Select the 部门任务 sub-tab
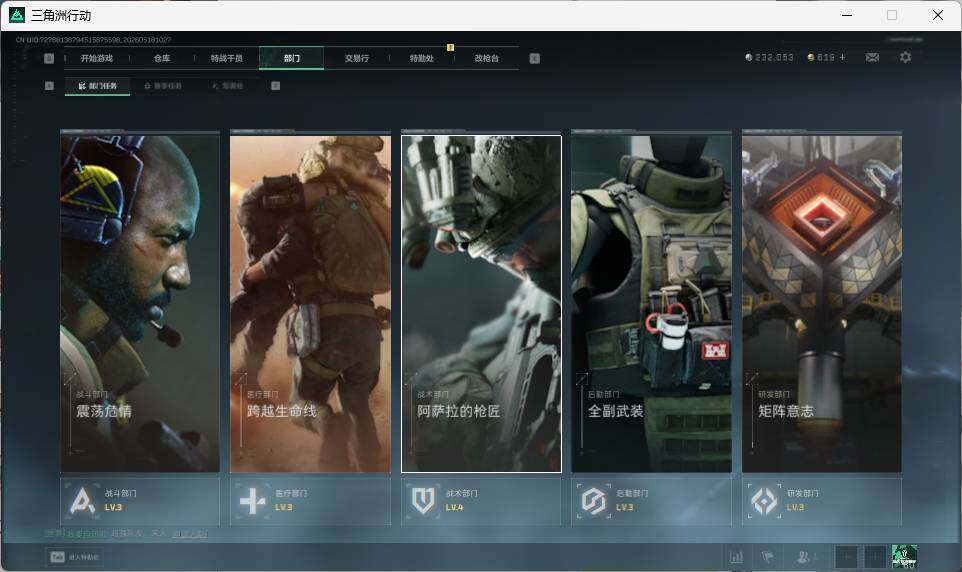962x572 pixels. tap(98, 86)
